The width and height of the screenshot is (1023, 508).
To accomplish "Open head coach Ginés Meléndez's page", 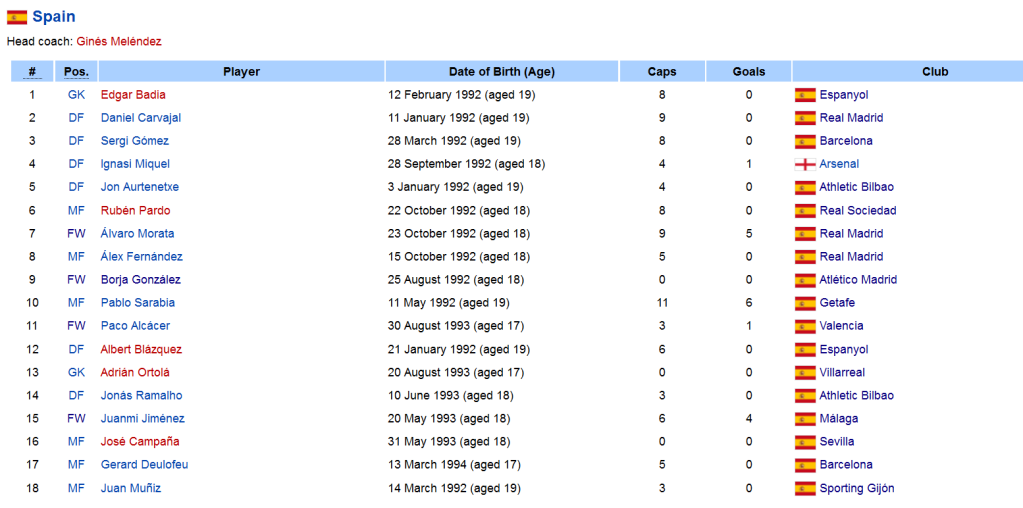I will [119, 42].
